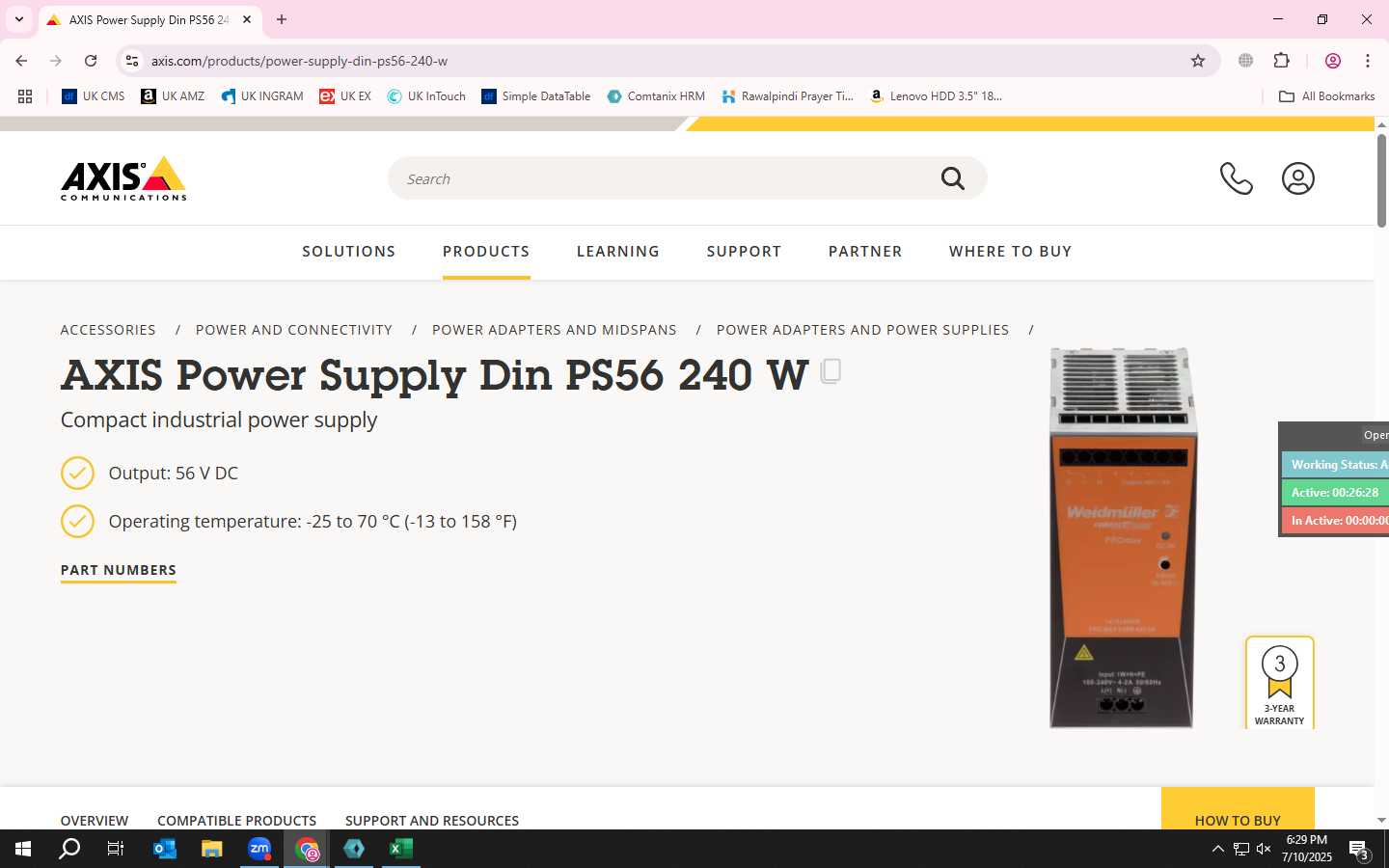Click the Axis Communications logo
1389x868 pixels.
click(123, 178)
